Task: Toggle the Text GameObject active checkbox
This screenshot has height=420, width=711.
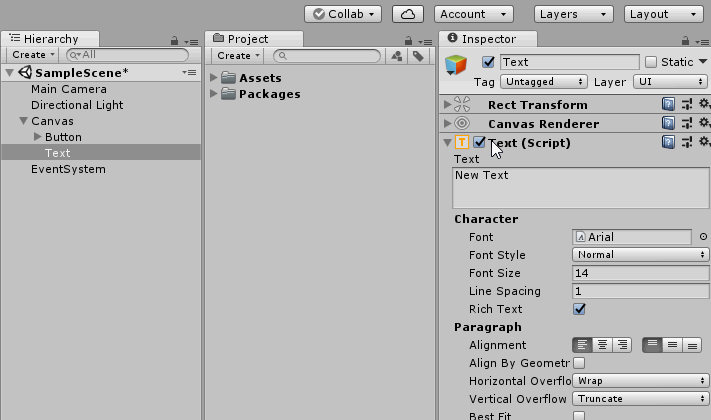Action: pos(488,62)
